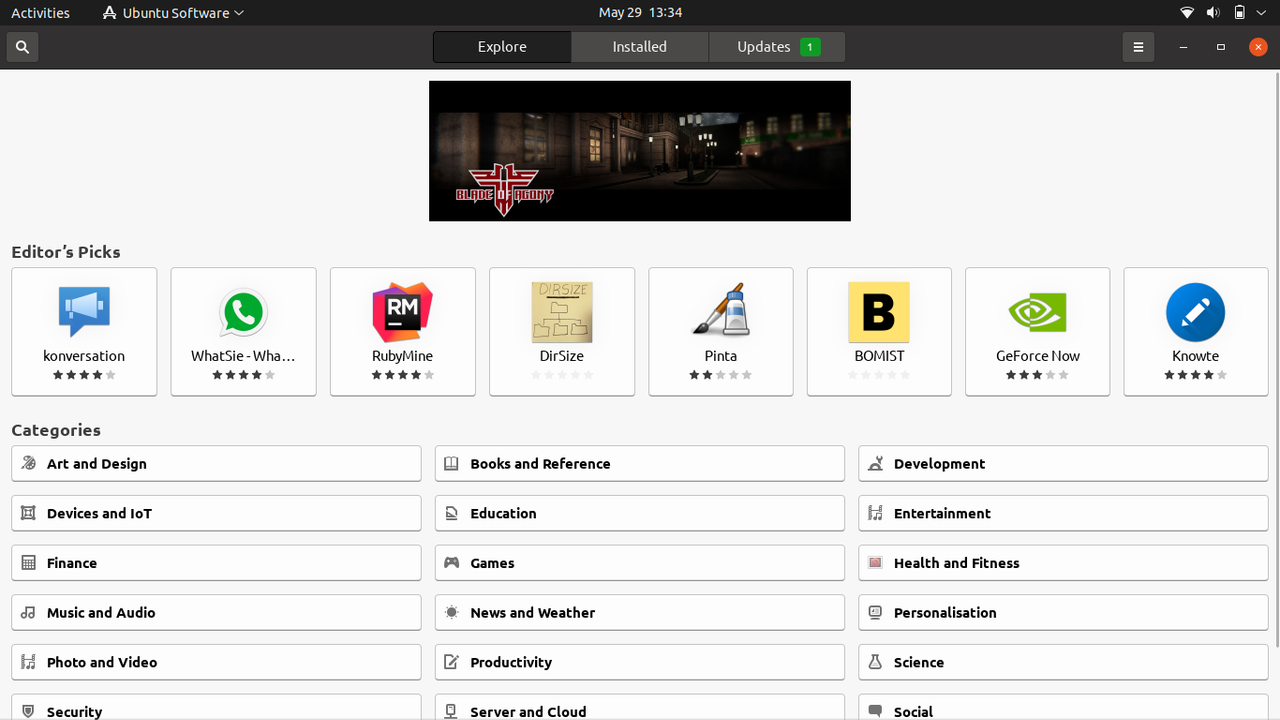Browse the Development category

tap(1063, 464)
